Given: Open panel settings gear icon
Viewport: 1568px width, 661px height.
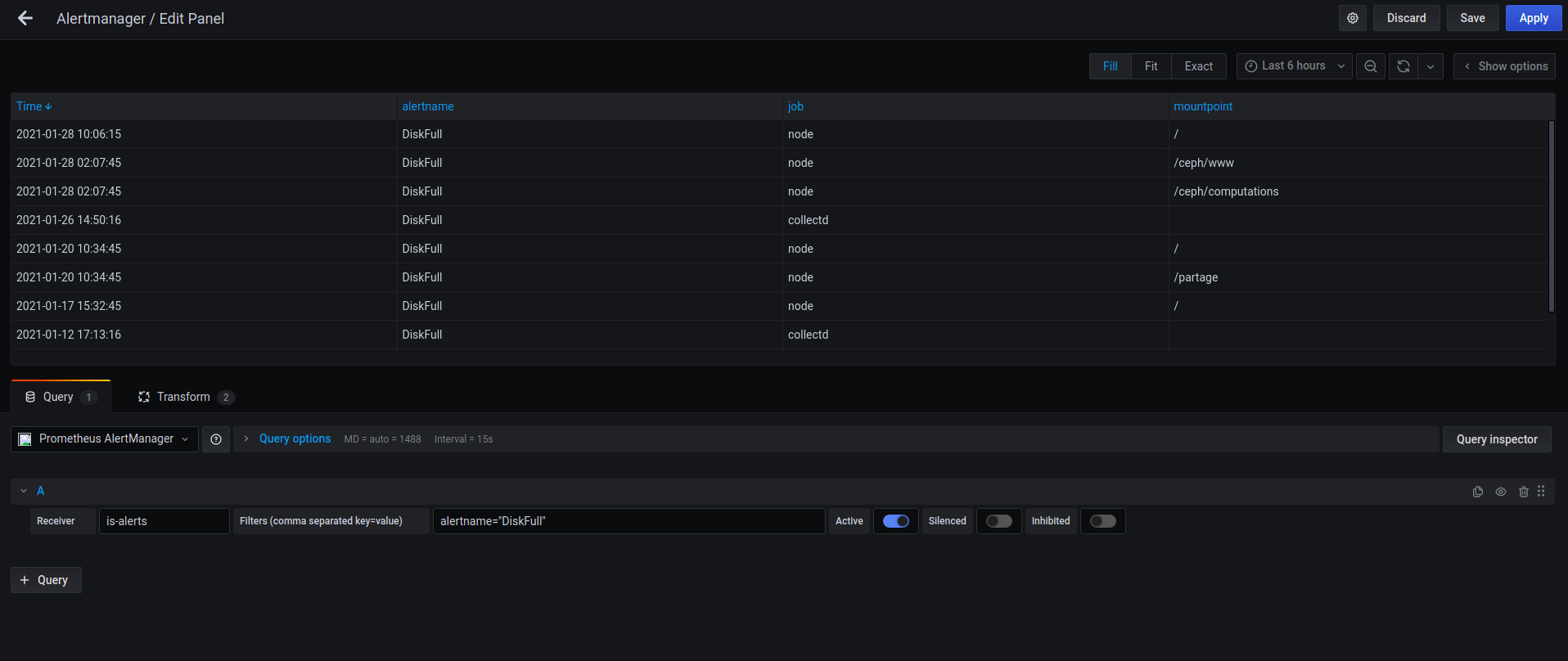Looking at the screenshot, I should (1353, 18).
